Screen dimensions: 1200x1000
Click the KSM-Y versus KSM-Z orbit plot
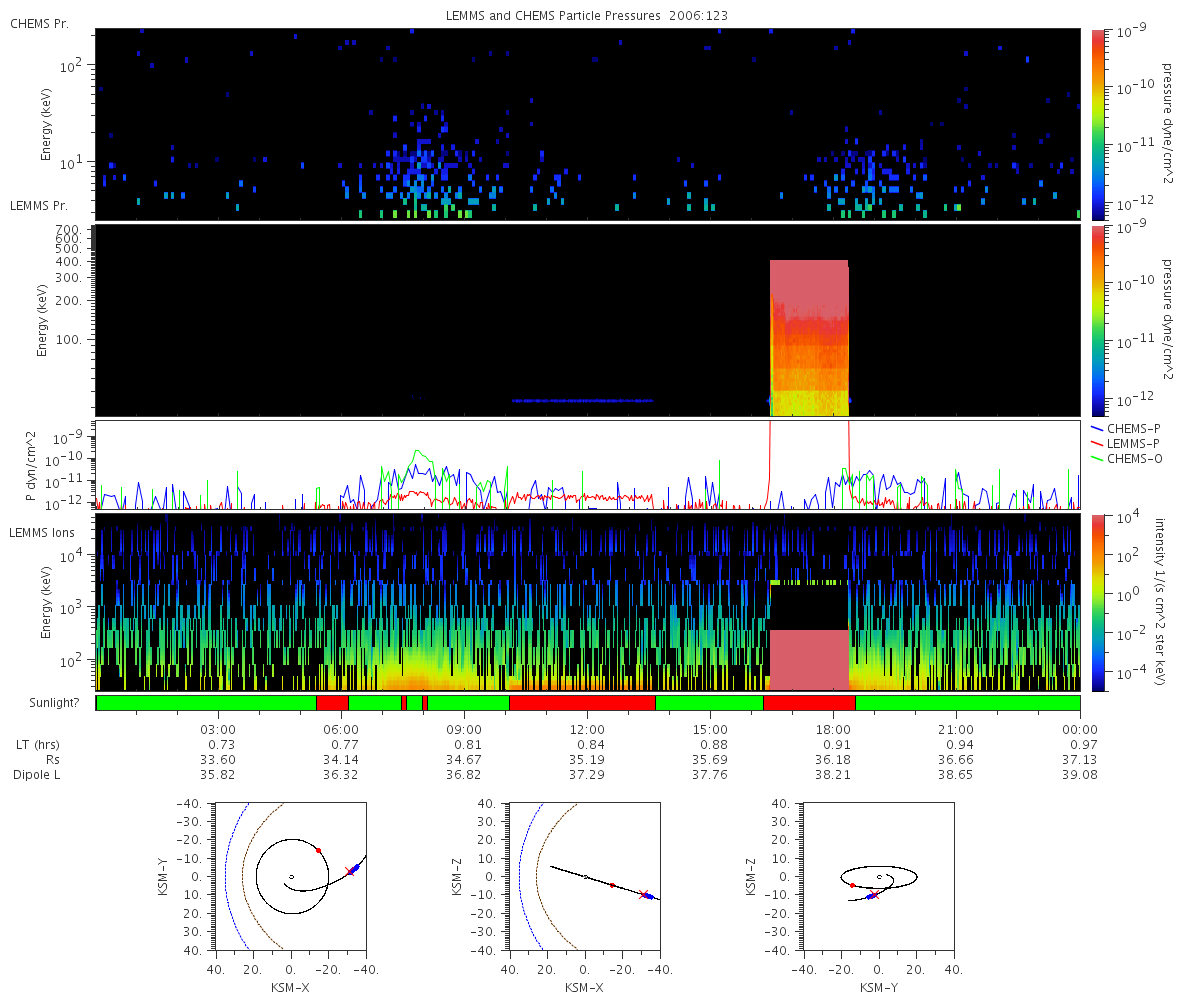point(879,876)
